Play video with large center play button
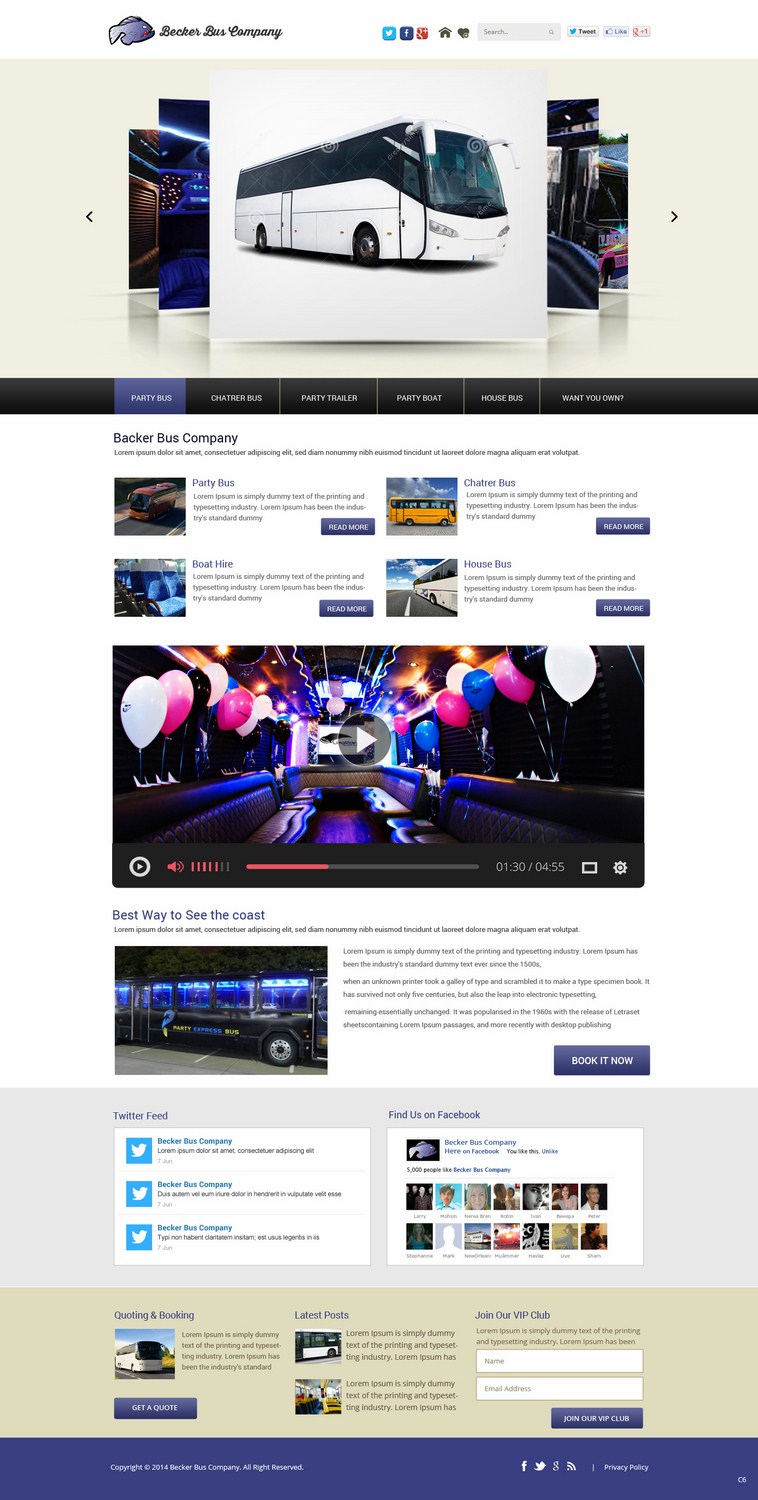Image resolution: width=758 pixels, height=1500 pixels. click(363, 741)
